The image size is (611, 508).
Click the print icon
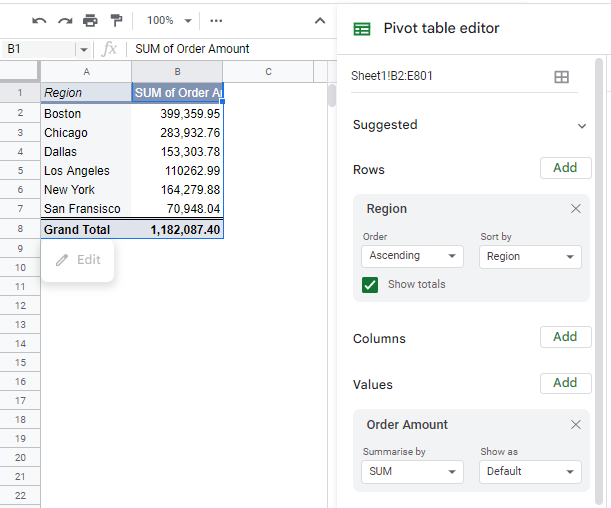tap(91, 20)
